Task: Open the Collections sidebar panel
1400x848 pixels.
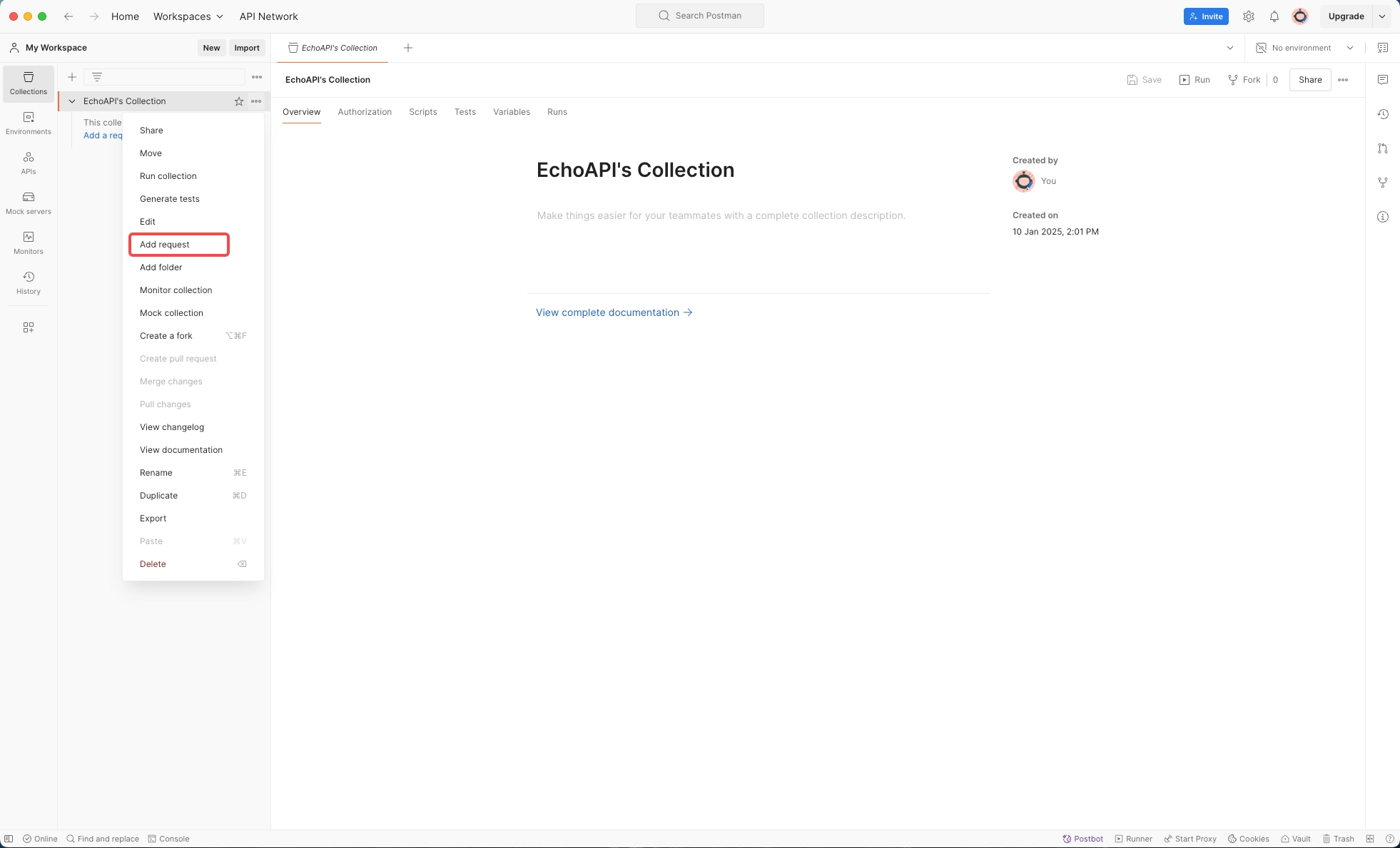Action: pyautogui.click(x=29, y=83)
